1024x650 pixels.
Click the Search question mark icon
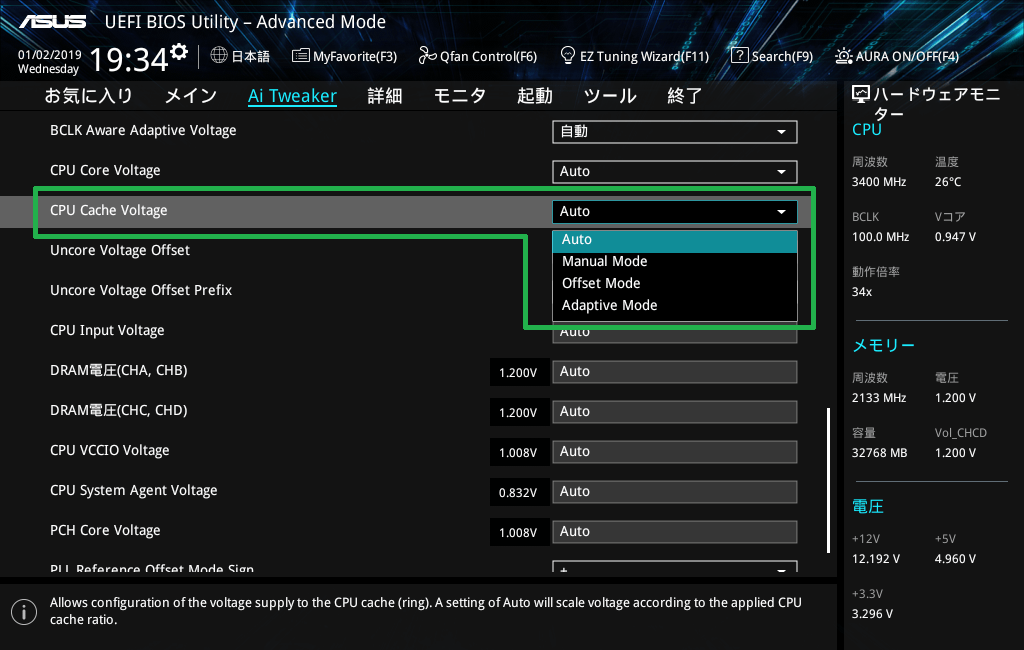coord(739,56)
